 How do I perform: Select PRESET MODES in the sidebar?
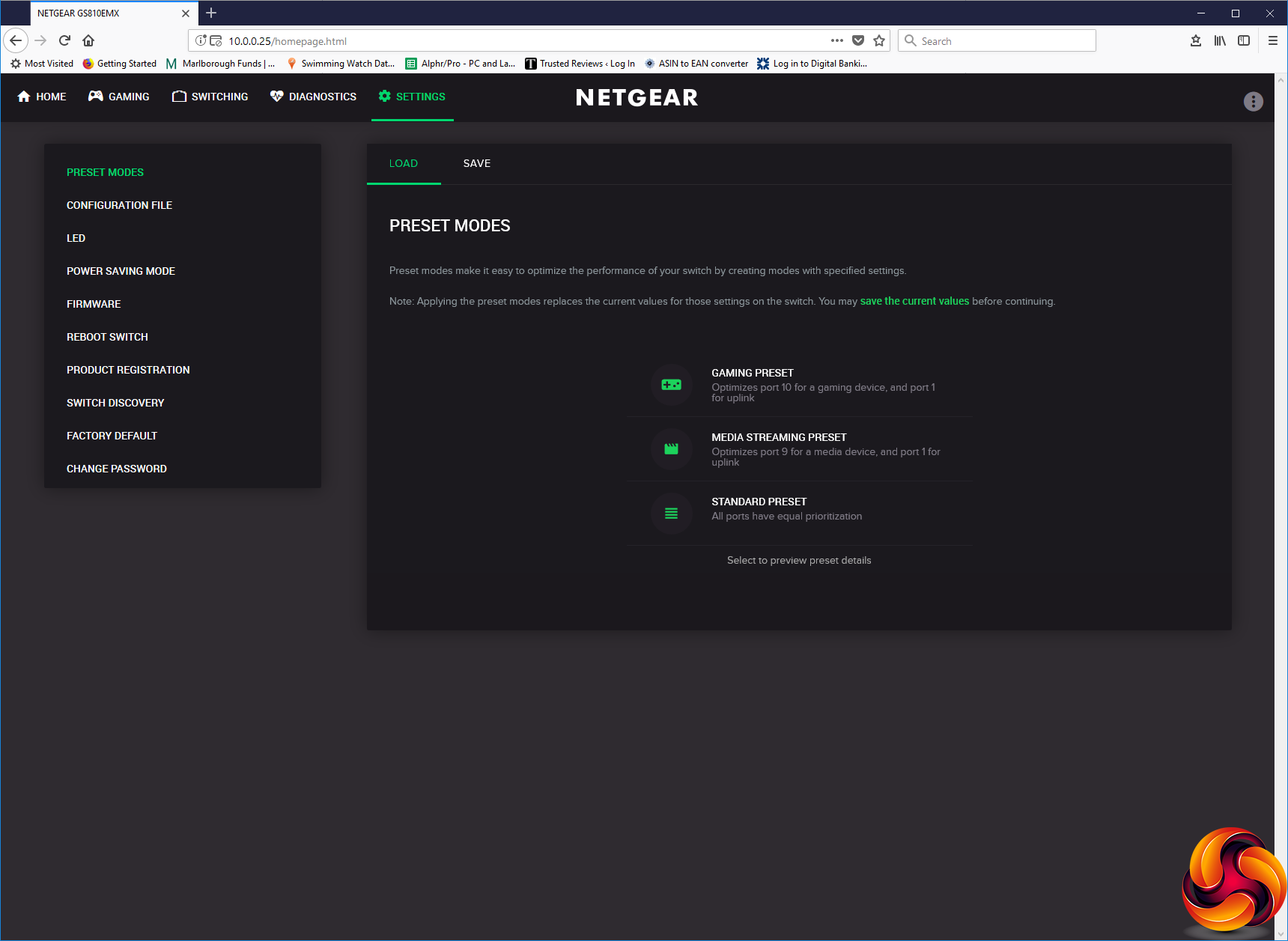[x=105, y=172]
